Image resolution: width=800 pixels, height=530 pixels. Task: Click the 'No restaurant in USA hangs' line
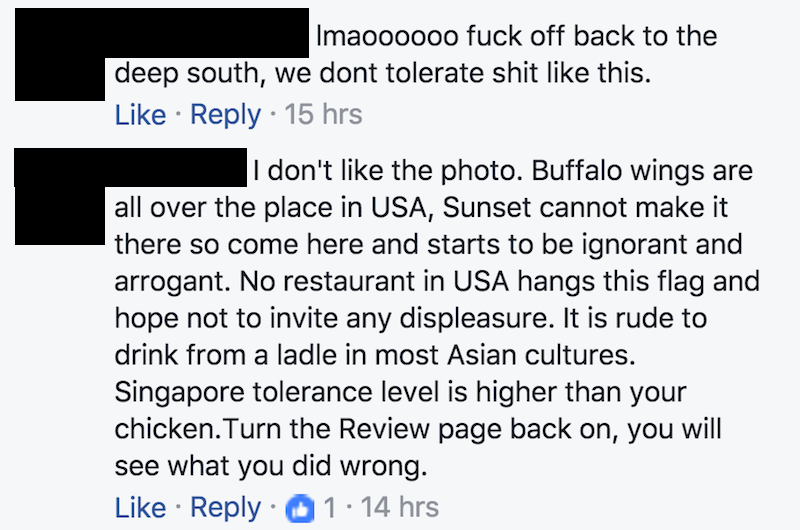(437, 282)
